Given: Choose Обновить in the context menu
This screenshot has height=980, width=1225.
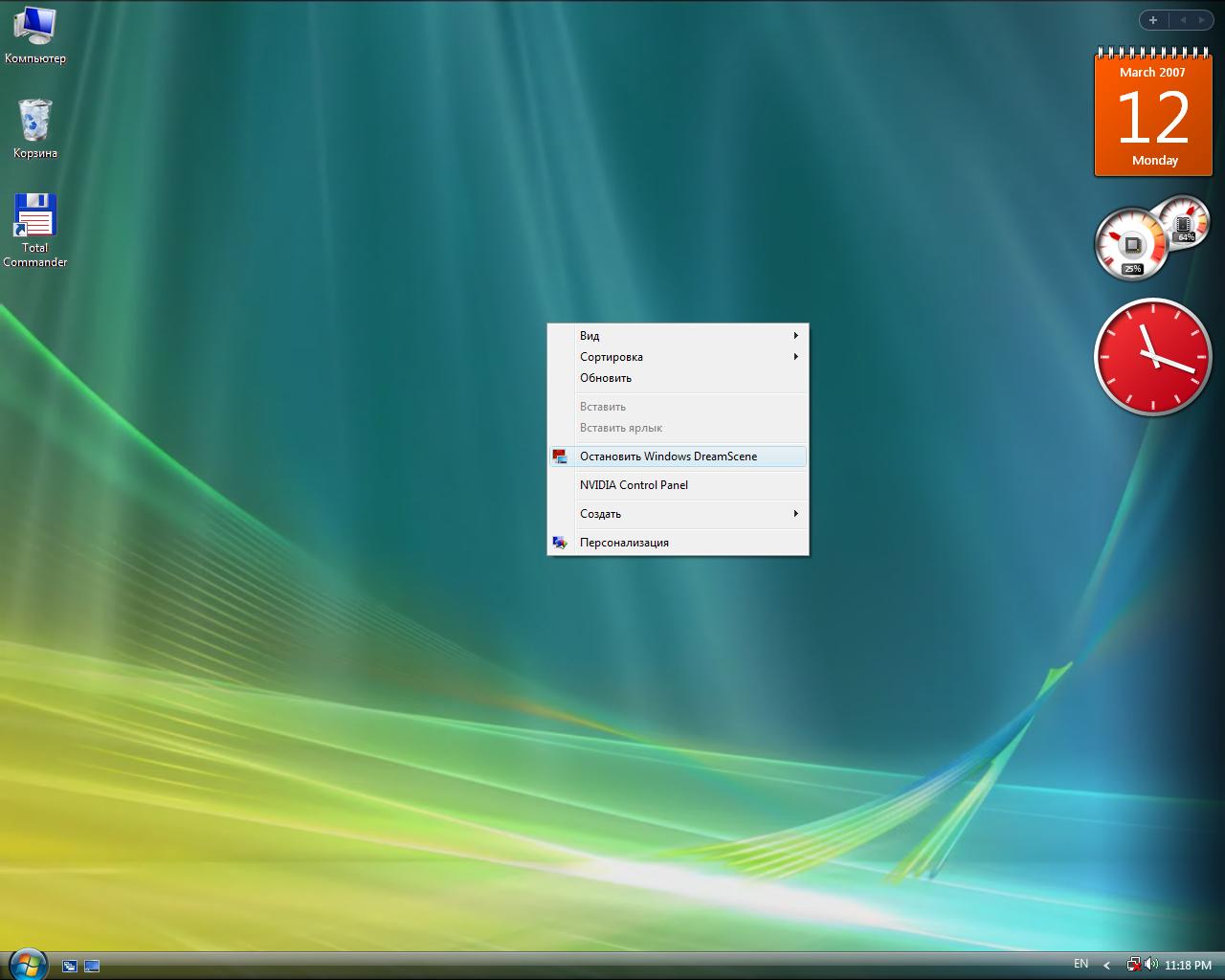Looking at the screenshot, I should click(606, 378).
